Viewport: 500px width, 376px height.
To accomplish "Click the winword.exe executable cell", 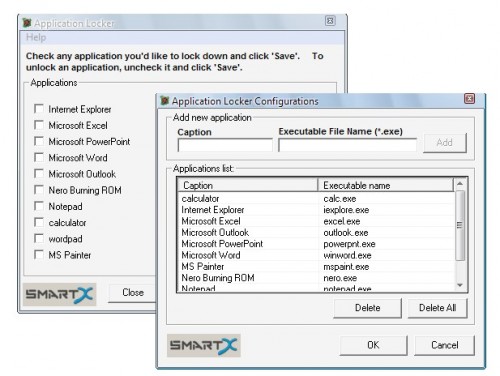I will pyautogui.click(x=347, y=255).
